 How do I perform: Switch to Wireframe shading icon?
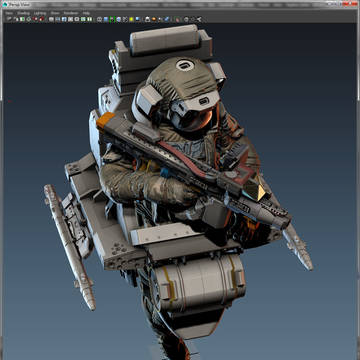click(99, 19)
